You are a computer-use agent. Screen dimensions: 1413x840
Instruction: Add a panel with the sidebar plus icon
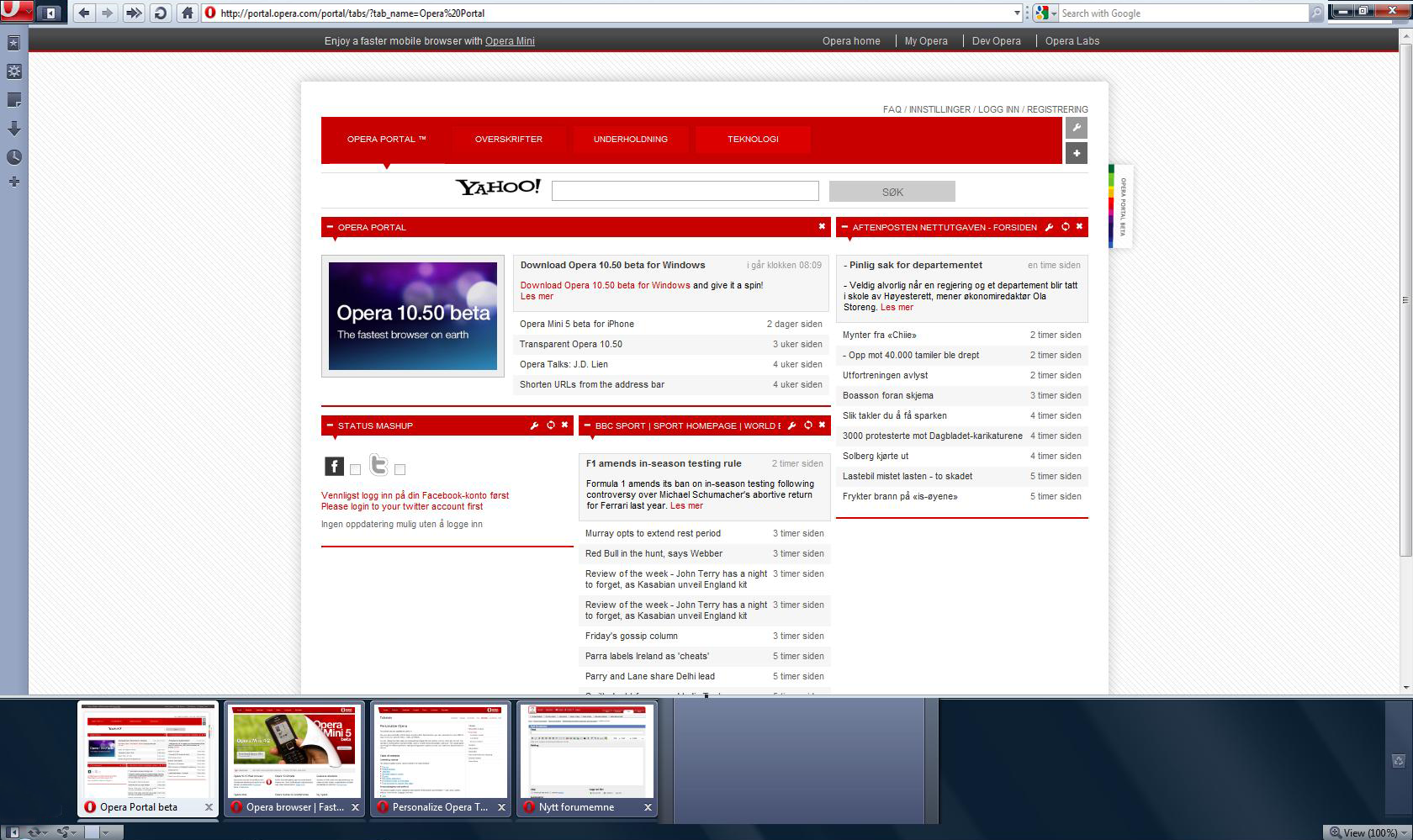coord(13,182)
